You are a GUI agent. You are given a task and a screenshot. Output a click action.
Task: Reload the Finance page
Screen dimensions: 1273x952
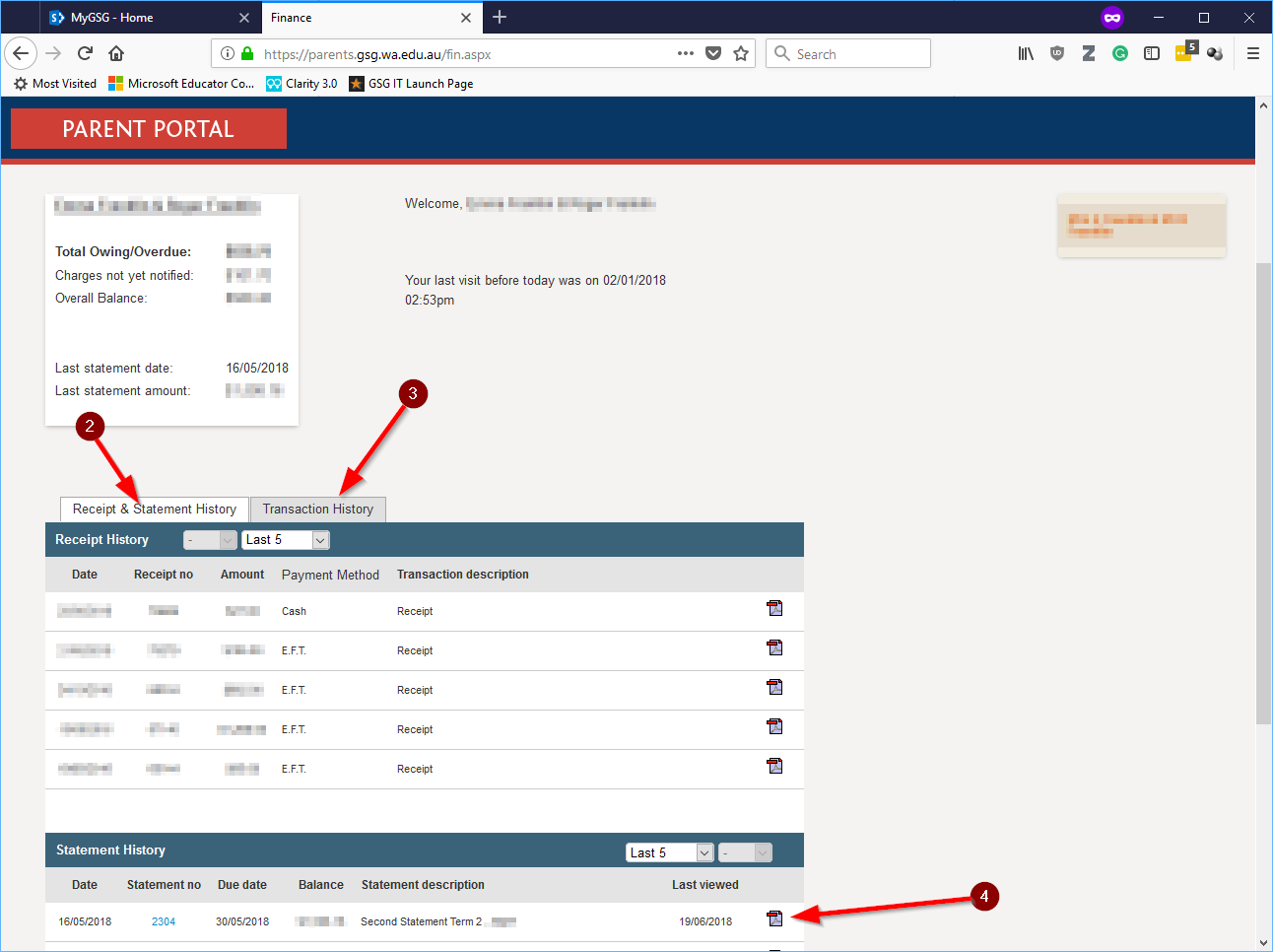(x=84, y=53)
